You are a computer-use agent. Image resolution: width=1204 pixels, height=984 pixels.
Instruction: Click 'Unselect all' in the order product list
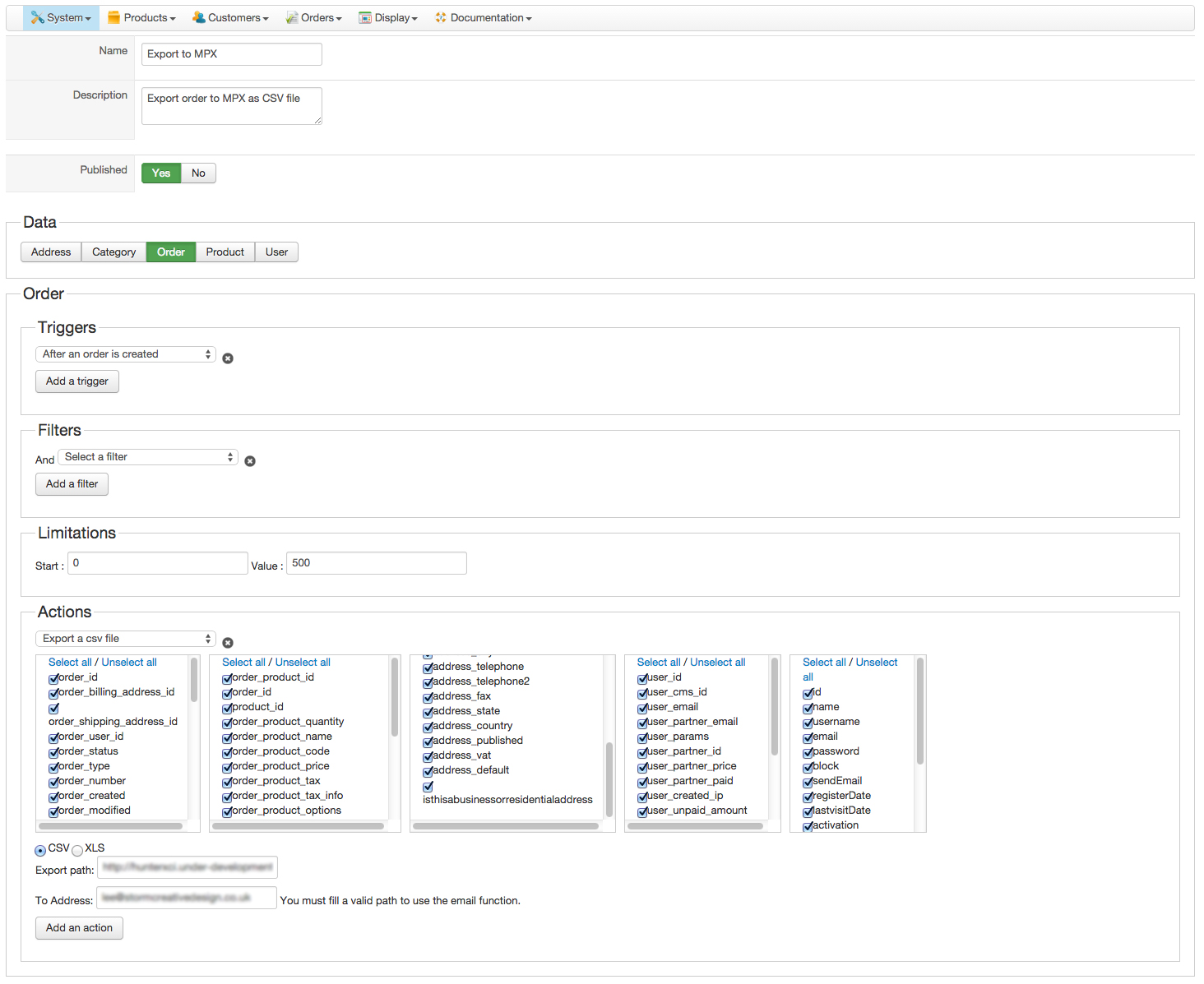tap(303, 663)
